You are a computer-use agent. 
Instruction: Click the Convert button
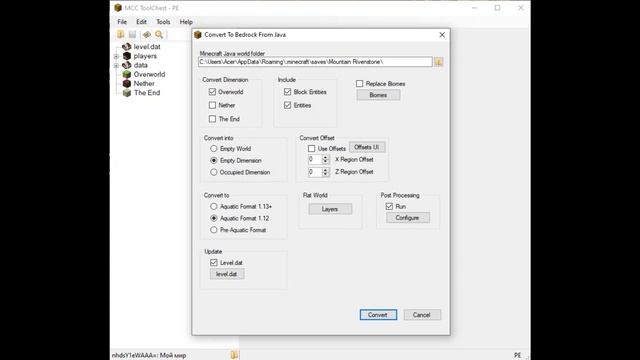coord(378,315)
